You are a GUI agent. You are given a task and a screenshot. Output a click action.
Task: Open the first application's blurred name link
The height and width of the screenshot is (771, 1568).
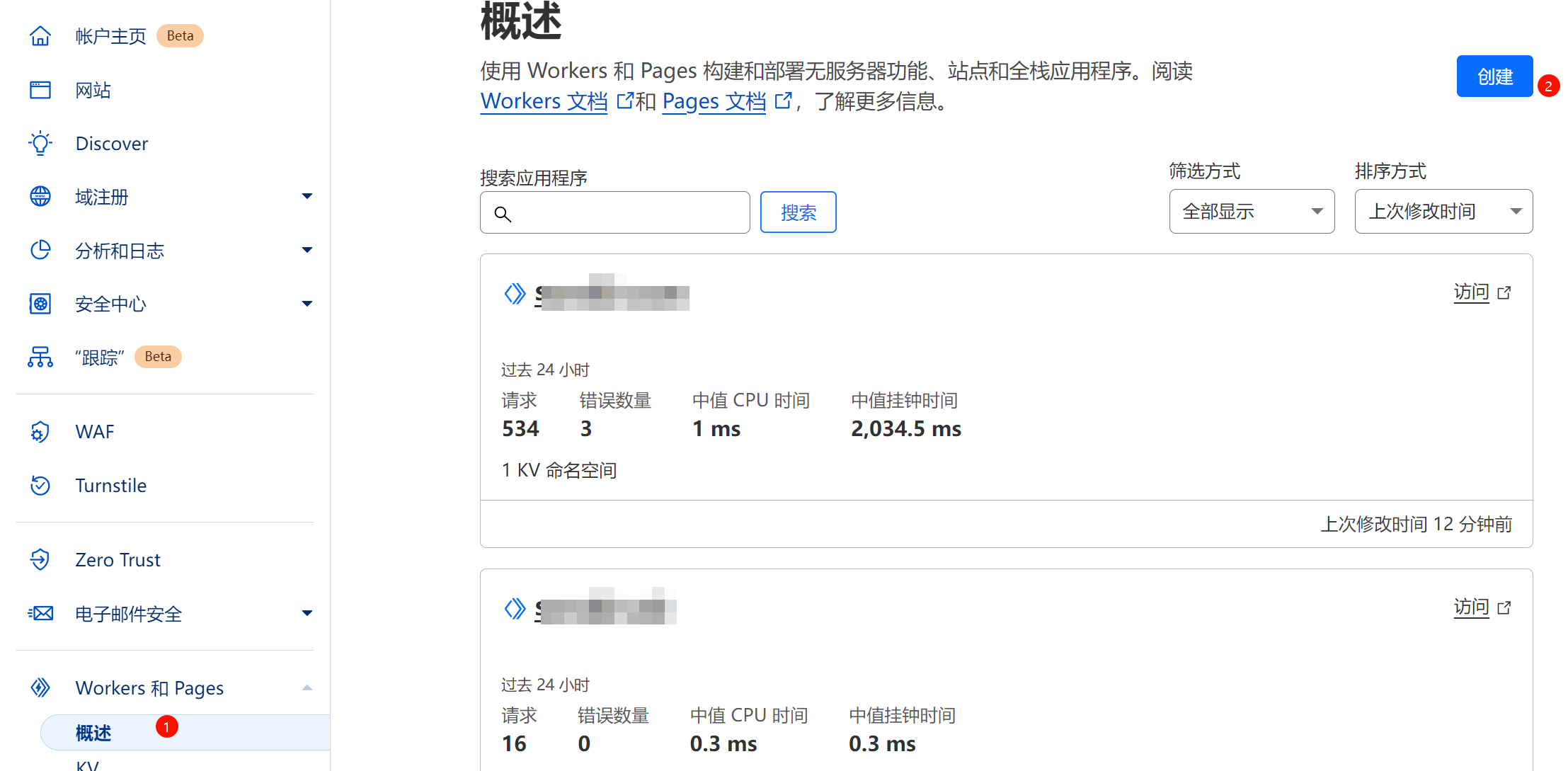click(612, 293)
